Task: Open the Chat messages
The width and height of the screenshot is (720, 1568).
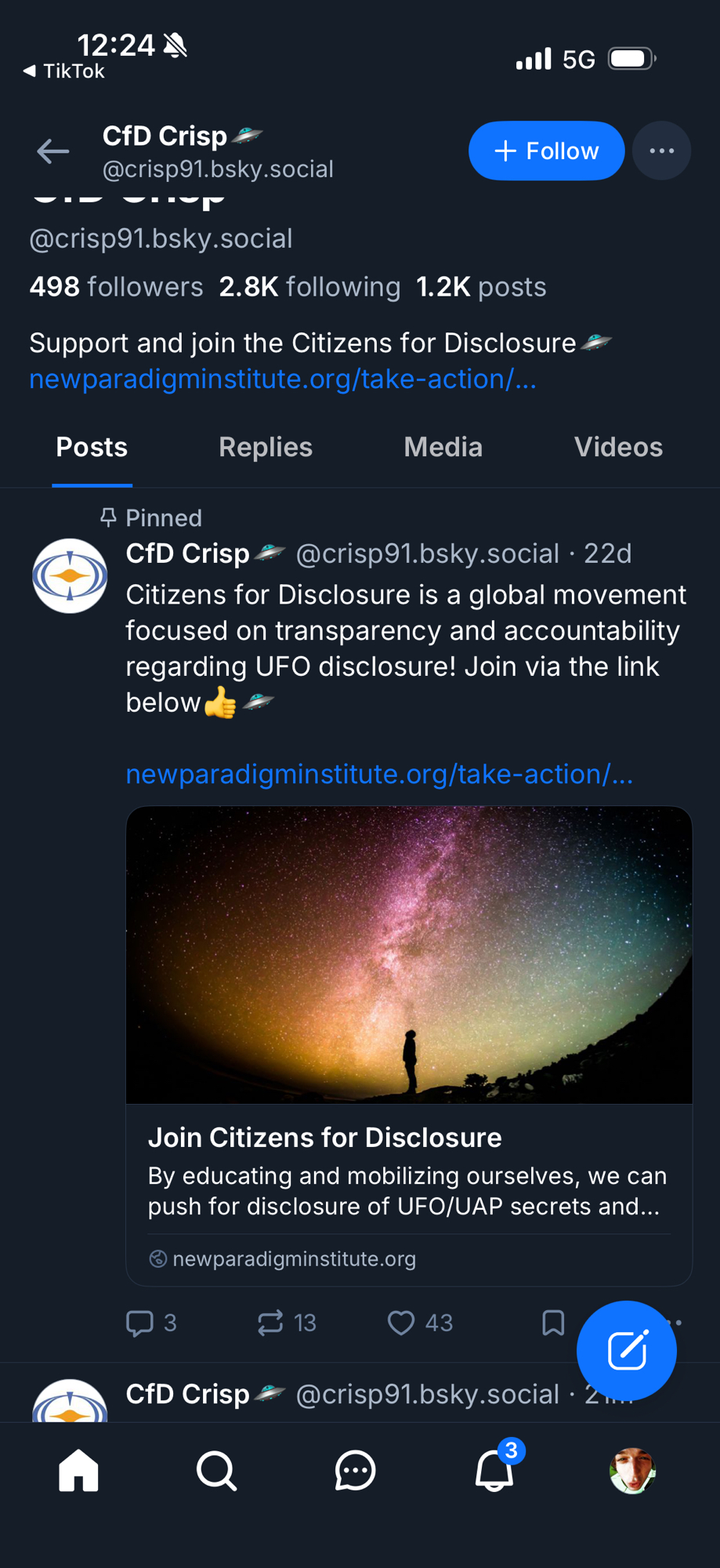Action: (355, 1471)
